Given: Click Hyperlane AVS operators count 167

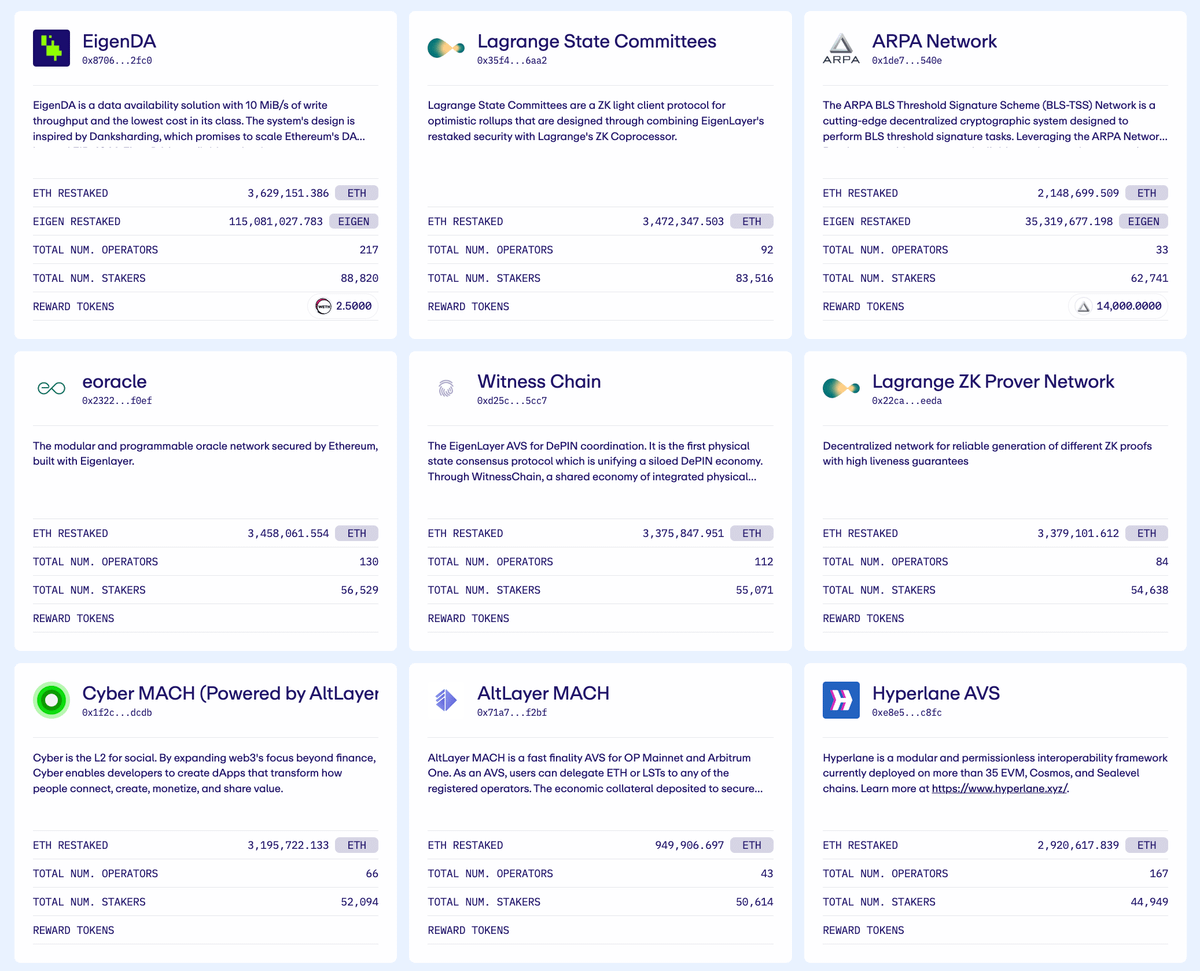Looking at the screenshot, I should 1159,874.
